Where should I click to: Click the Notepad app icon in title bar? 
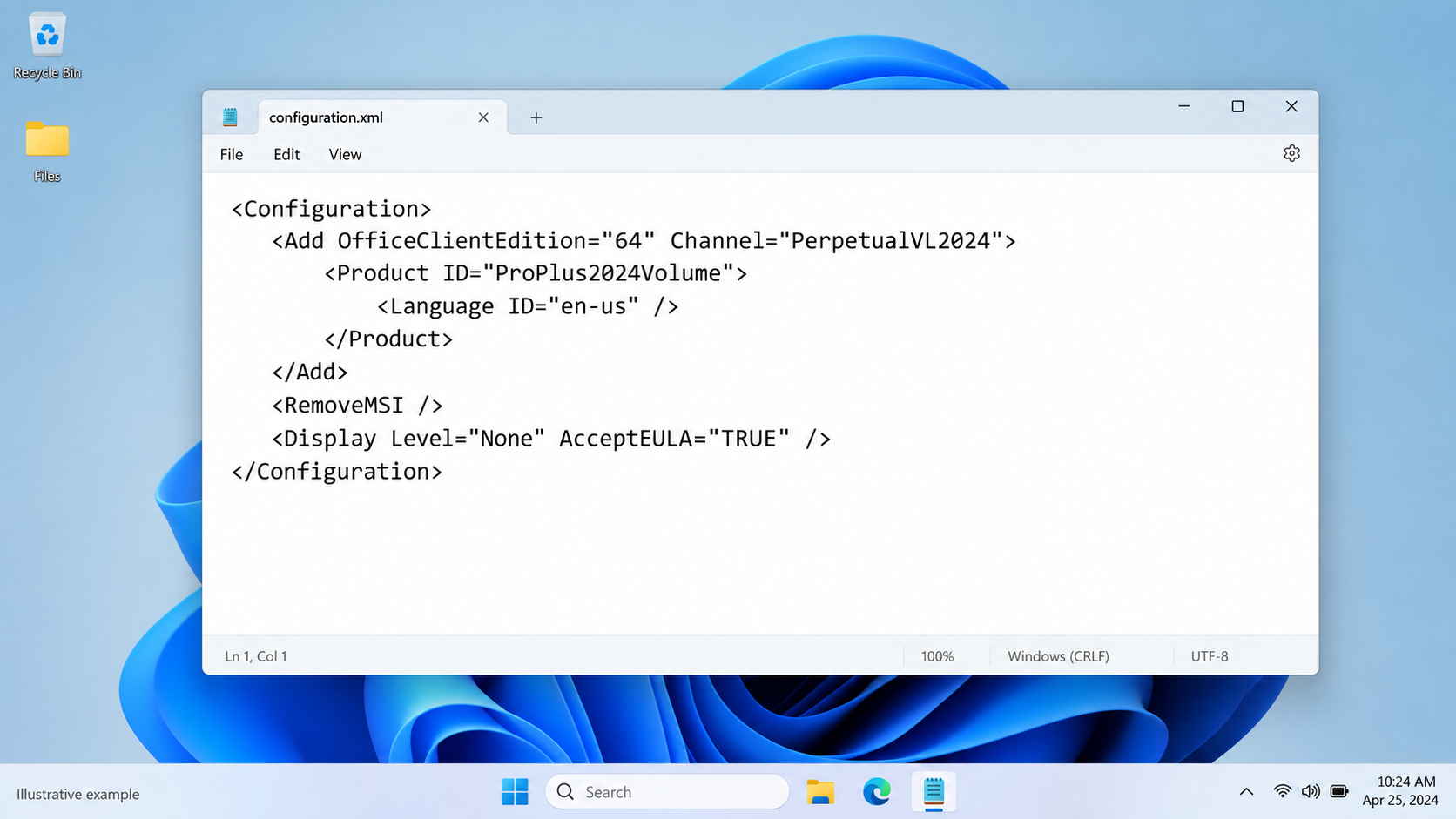pyautogui.click(x=230, y=117)
